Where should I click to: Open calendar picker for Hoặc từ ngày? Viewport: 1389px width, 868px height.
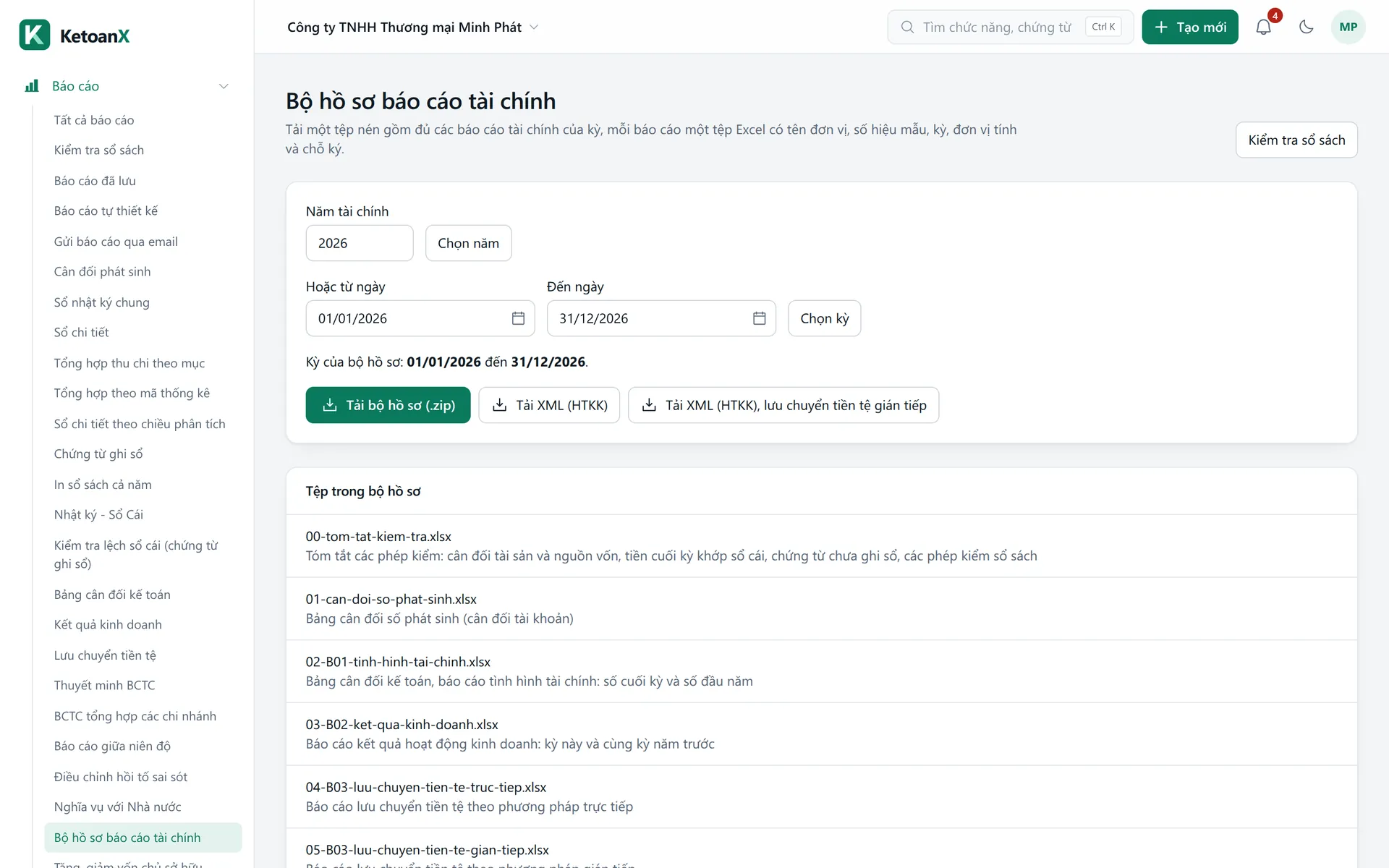pos(518,318)
